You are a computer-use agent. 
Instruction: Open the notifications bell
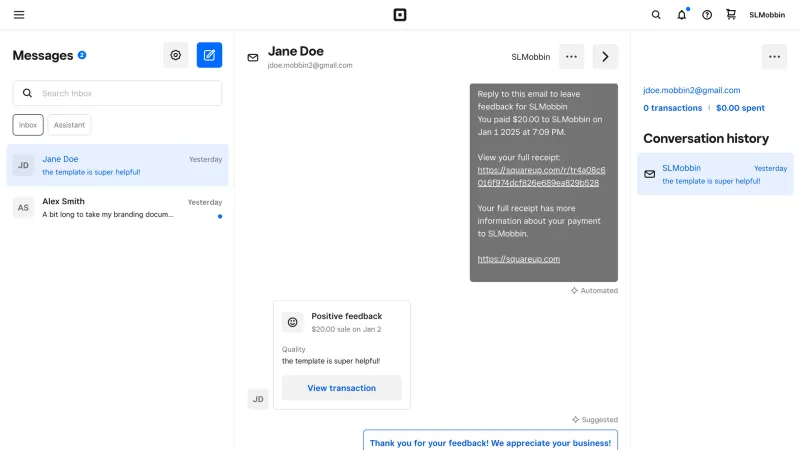(x=682, y=15)
